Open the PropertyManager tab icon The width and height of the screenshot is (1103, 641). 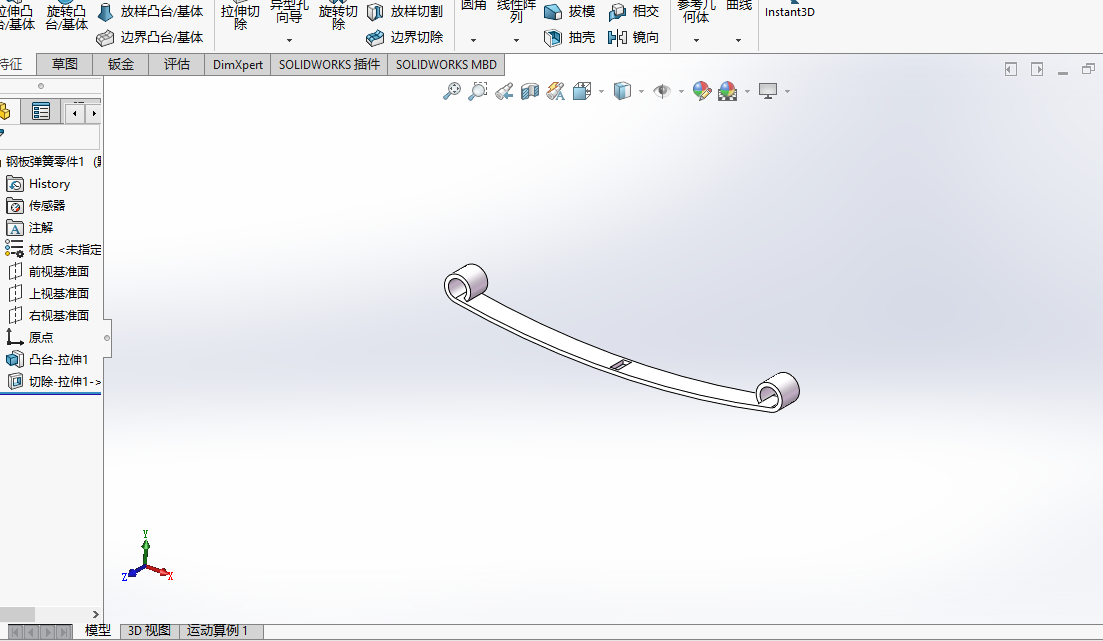tap(41, 111)
